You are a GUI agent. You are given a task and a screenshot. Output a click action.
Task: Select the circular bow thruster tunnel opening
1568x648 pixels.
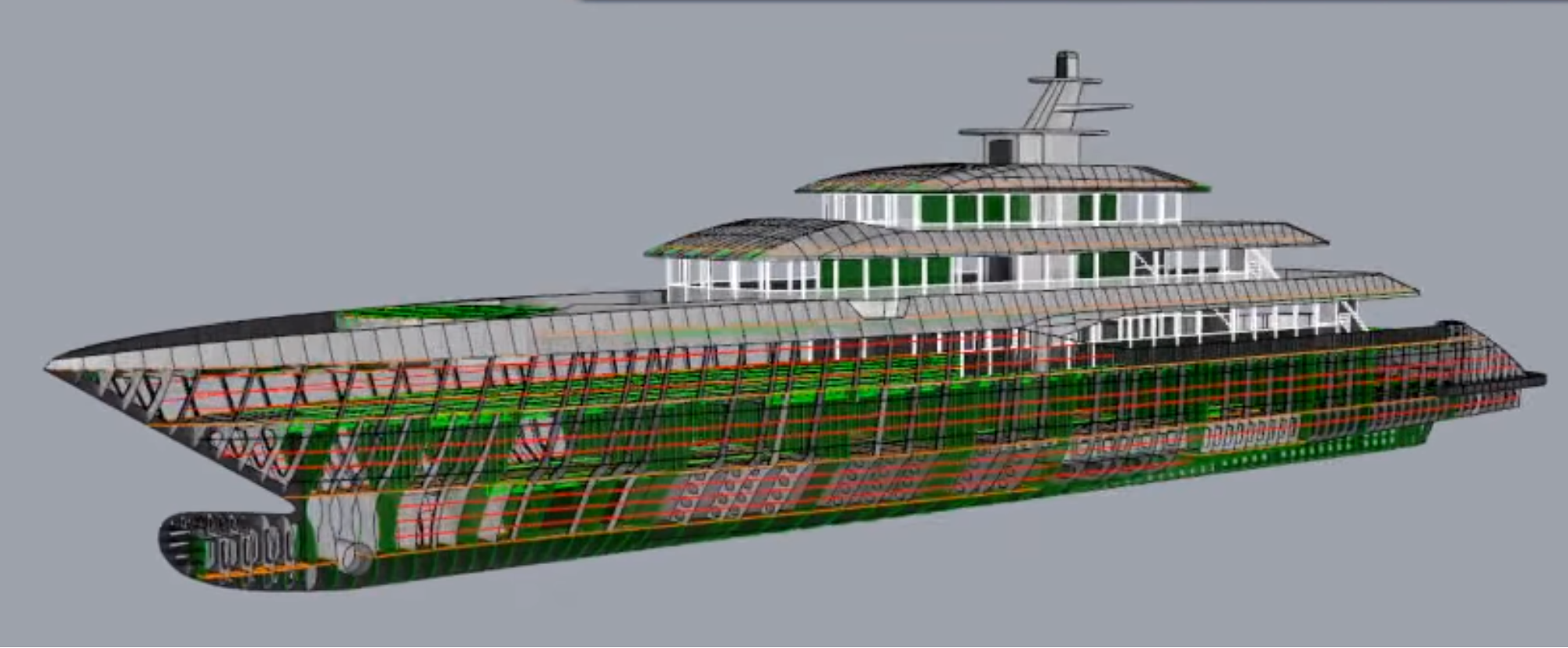[x=357, y=556]
